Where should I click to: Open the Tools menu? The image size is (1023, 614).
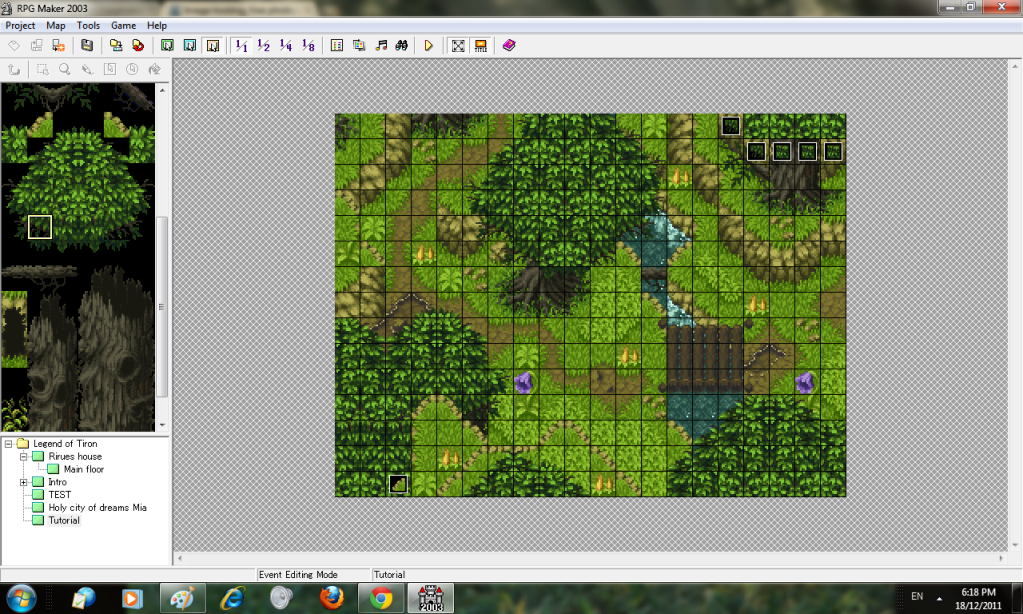tap(88, 25)
